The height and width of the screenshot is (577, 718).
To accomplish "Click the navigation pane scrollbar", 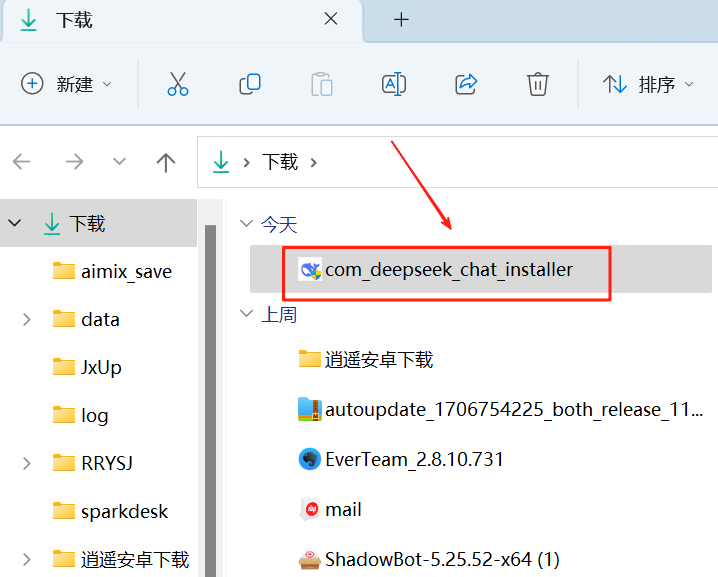I will (x=210, y=401).
